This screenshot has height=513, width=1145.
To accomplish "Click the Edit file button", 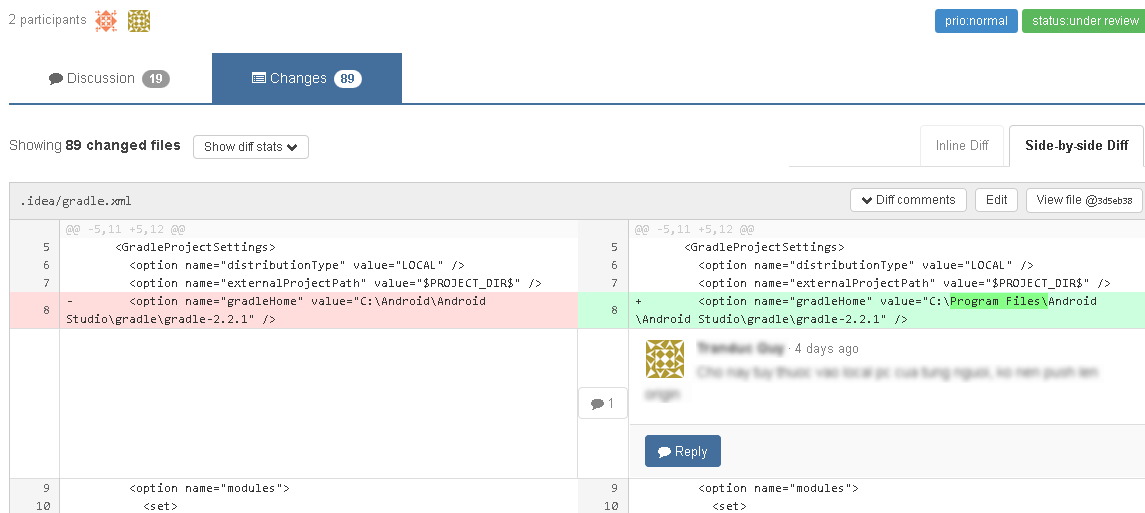I will pyautogui.click(x=996, y=200).
